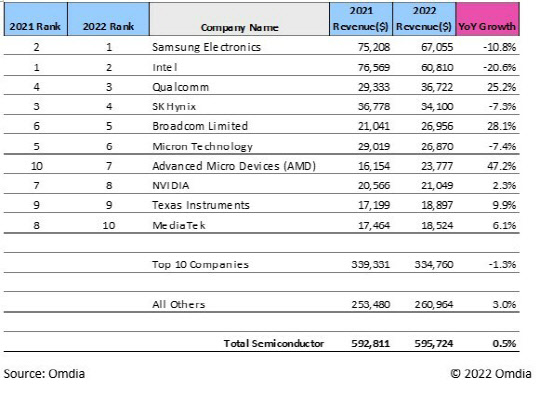Click Broadcom Limited's 28.1% growth cell

tap(501, 126)
